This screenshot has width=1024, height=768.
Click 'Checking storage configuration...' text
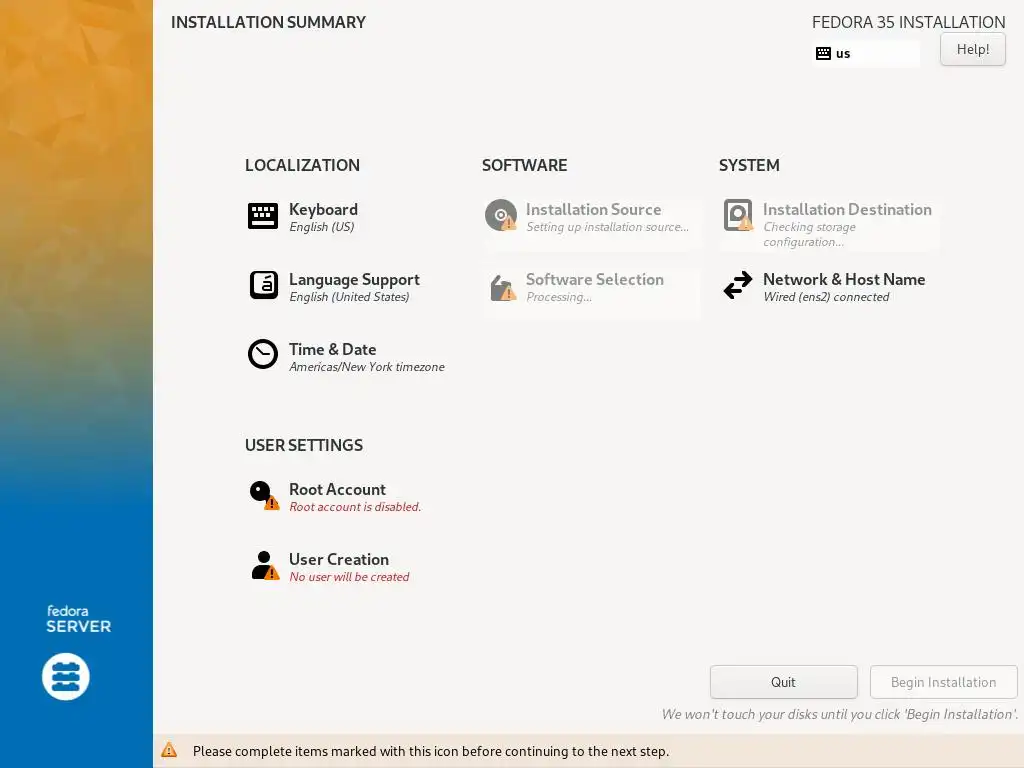(x=809, y=234)
